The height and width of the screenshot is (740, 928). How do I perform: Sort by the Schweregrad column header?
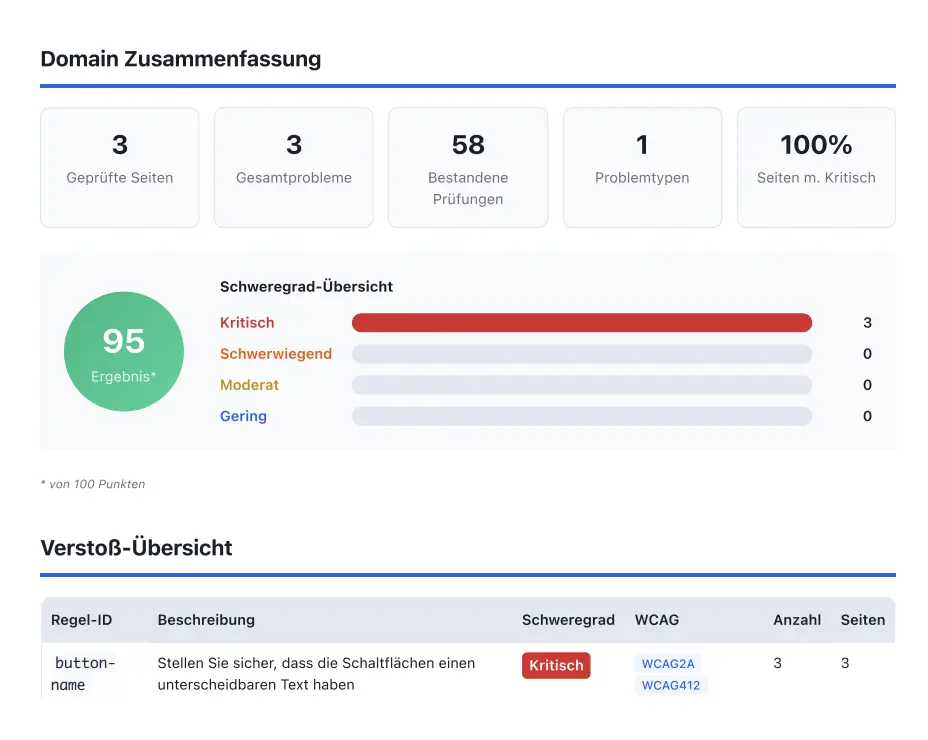pyautogui.click(x=568, y=620)
